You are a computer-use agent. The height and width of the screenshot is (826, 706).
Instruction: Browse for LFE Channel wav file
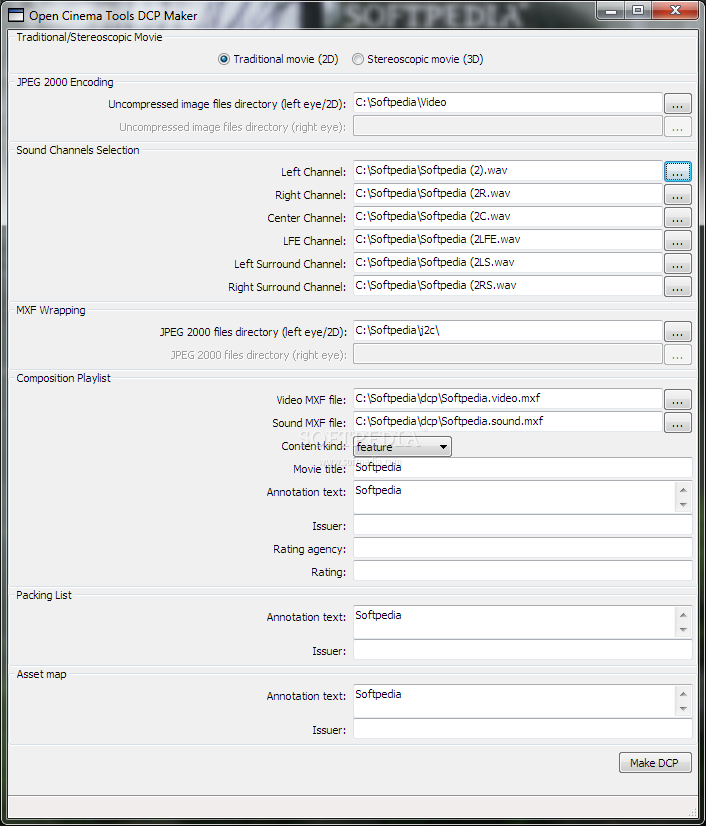(678, 241)
